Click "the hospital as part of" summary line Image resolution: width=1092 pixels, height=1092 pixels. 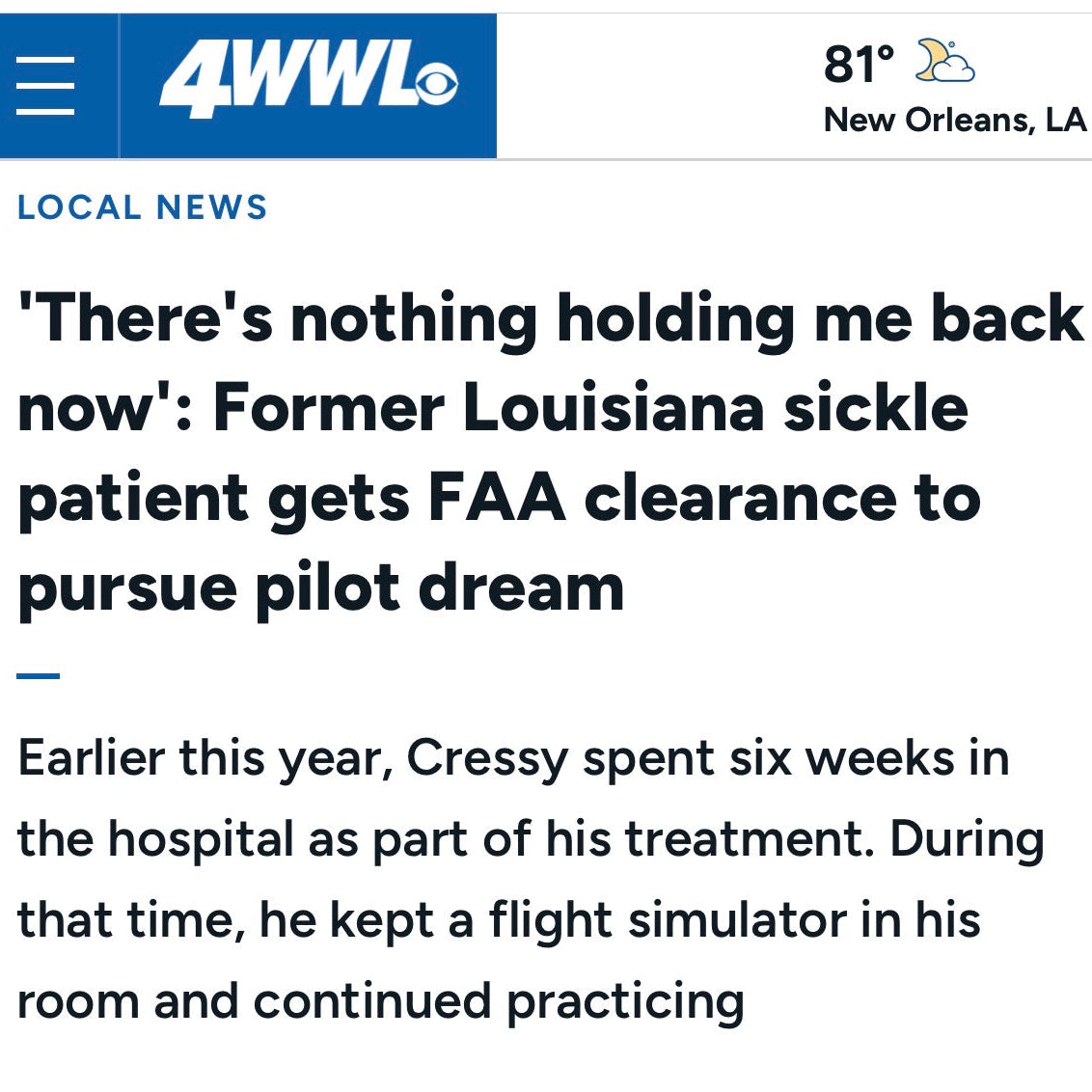pos(274,839)
